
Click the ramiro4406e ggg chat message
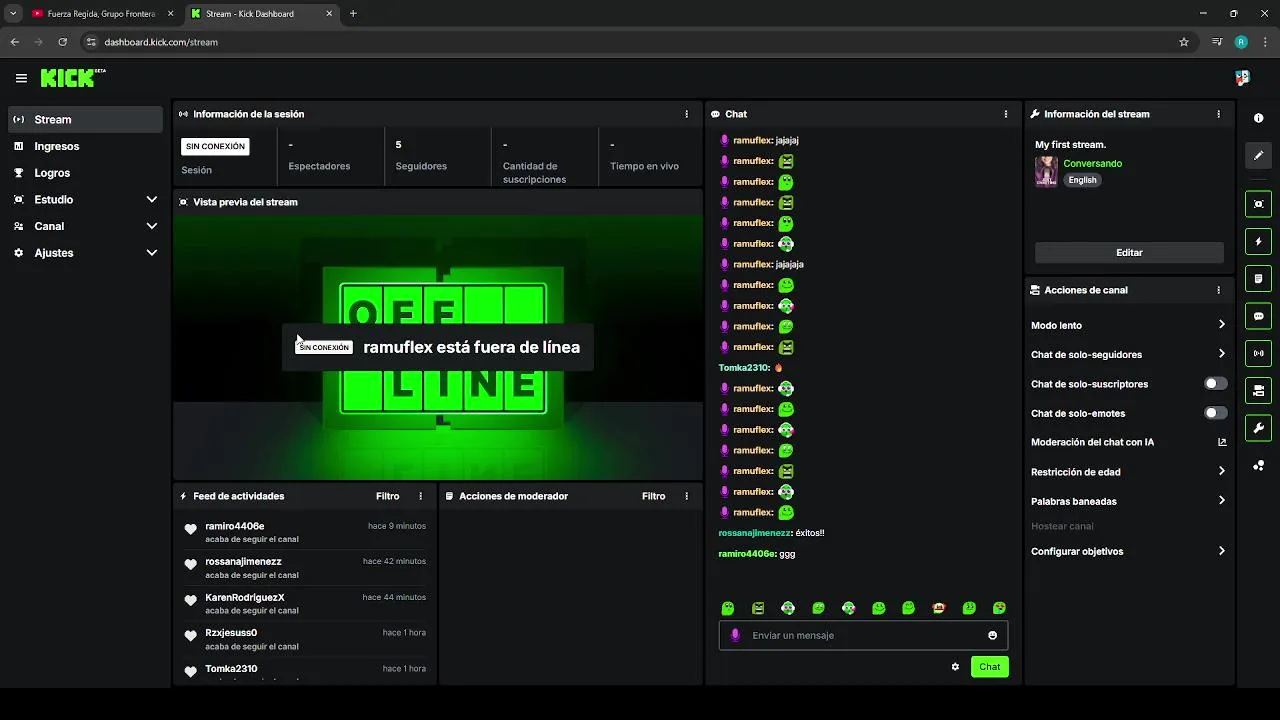[x=757, y=554]
